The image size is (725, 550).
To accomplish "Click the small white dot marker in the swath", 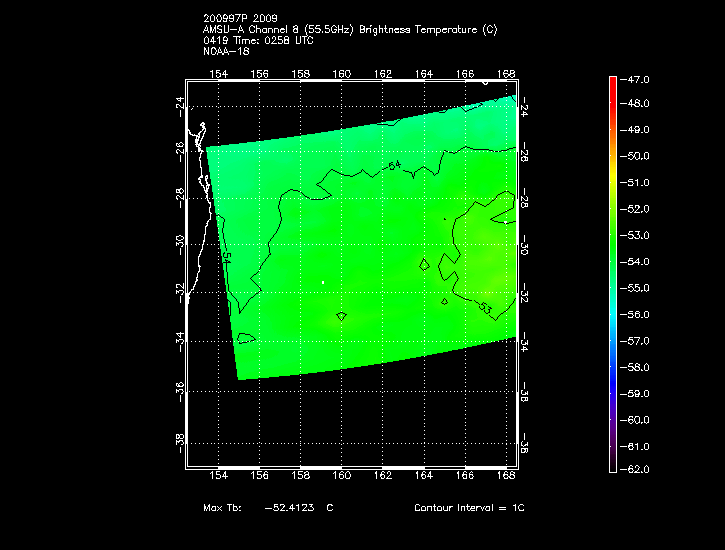I will coord(323,282).
